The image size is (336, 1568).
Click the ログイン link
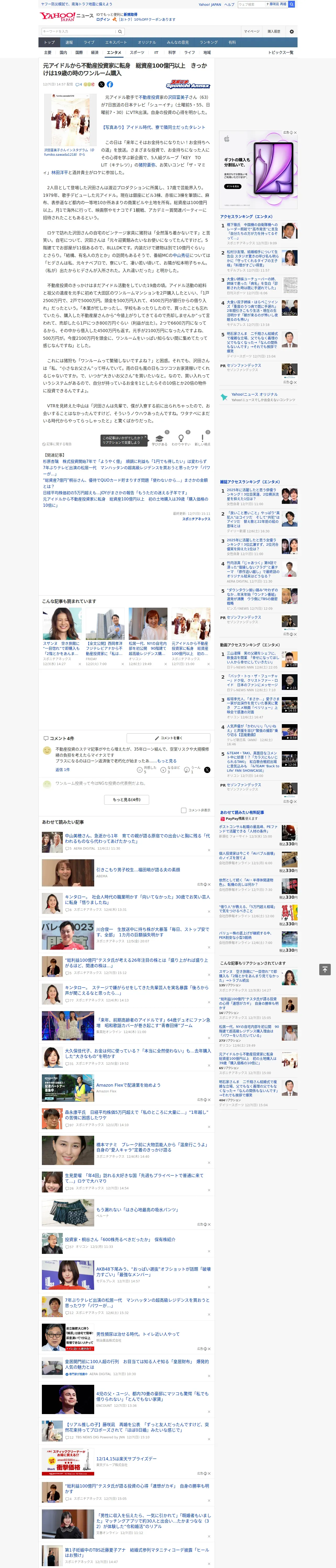(103, 20)
